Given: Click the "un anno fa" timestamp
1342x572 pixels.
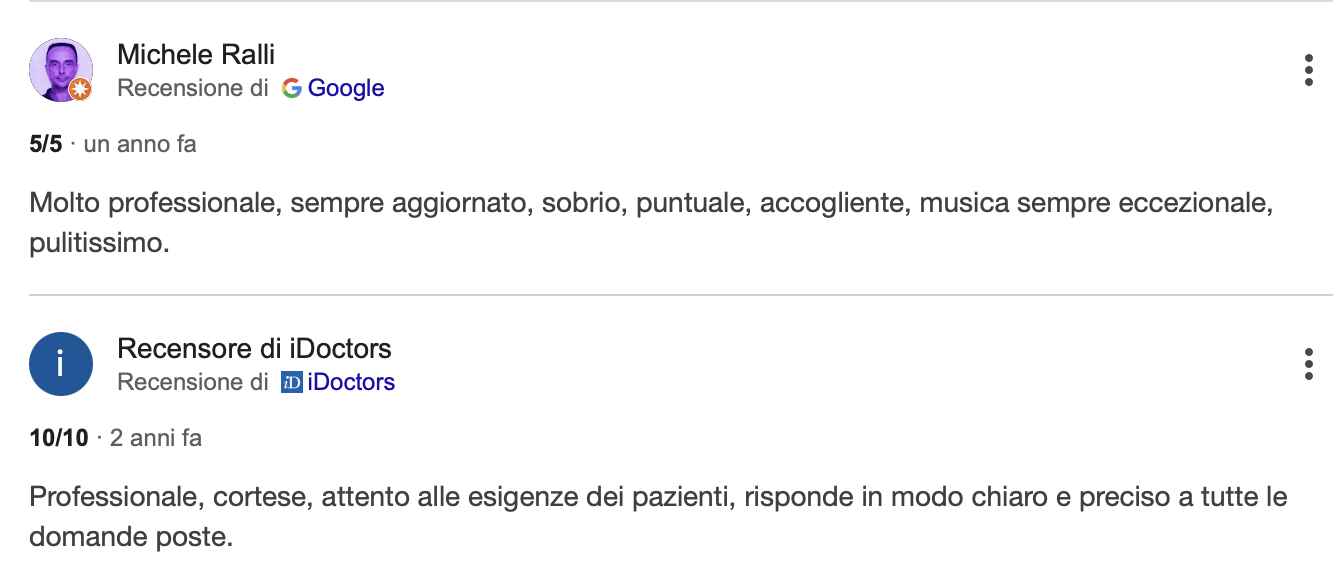Looking at the screenshot, I should [140, 144].
